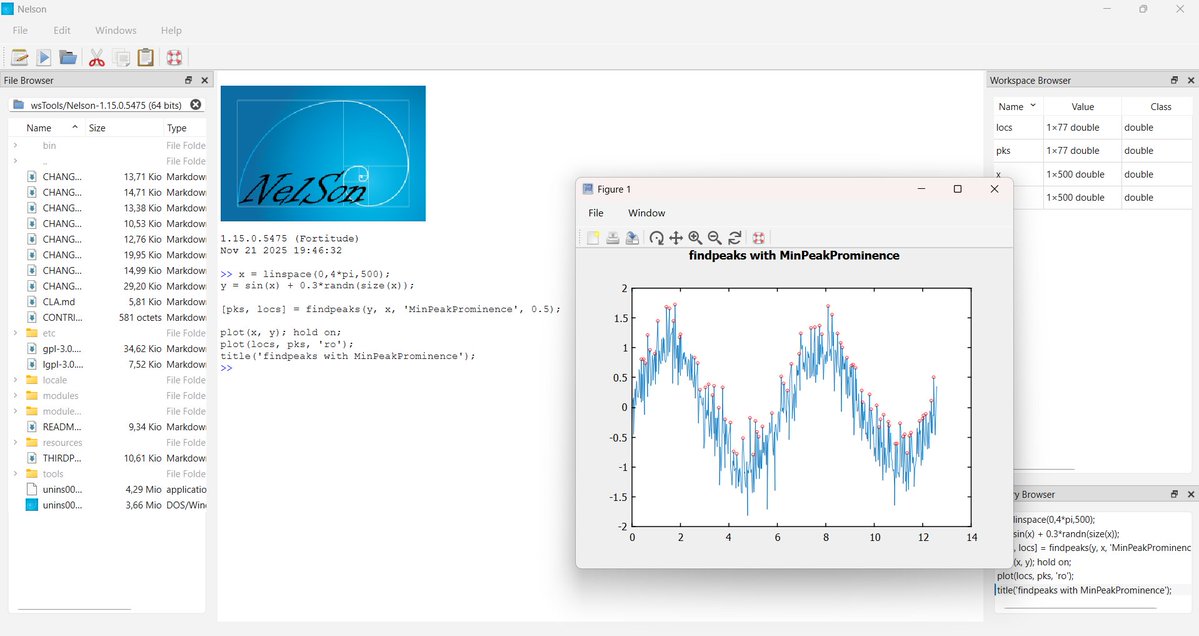The height and width of the screenshot is (636, 1199).
Task: Enable the Rotate tool in Figure 1
Action: pyautogui.click(x=656, y=238)
